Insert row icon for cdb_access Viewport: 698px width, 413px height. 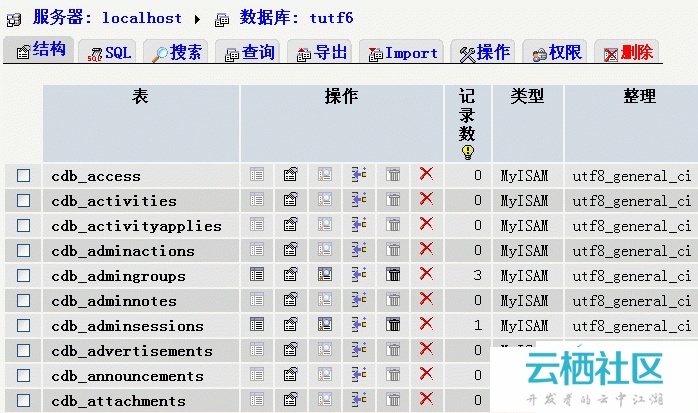tap(359, 174)
